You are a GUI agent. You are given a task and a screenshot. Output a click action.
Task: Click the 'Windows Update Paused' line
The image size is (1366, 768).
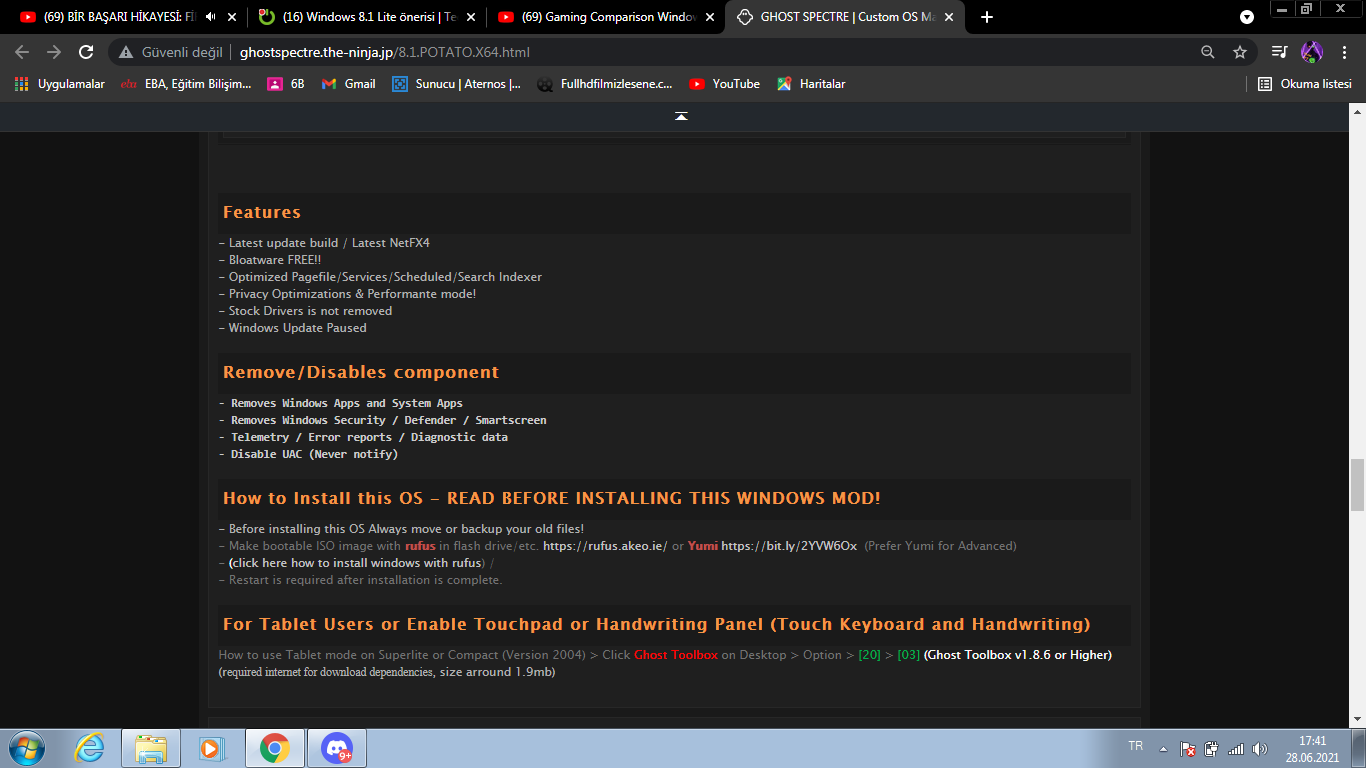click(x=293, y=328)
